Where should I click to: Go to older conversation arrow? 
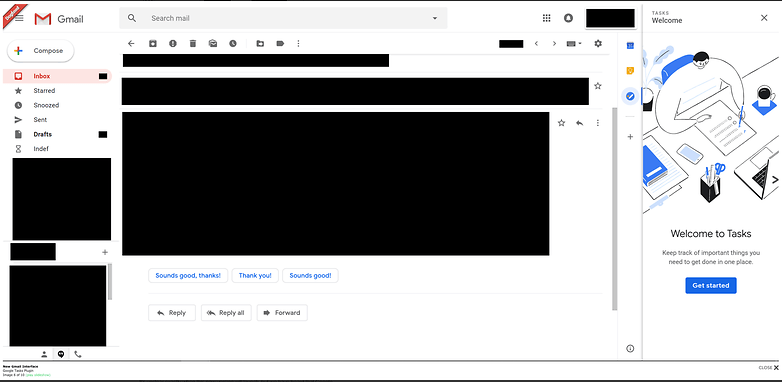click(x=554, y=44)
